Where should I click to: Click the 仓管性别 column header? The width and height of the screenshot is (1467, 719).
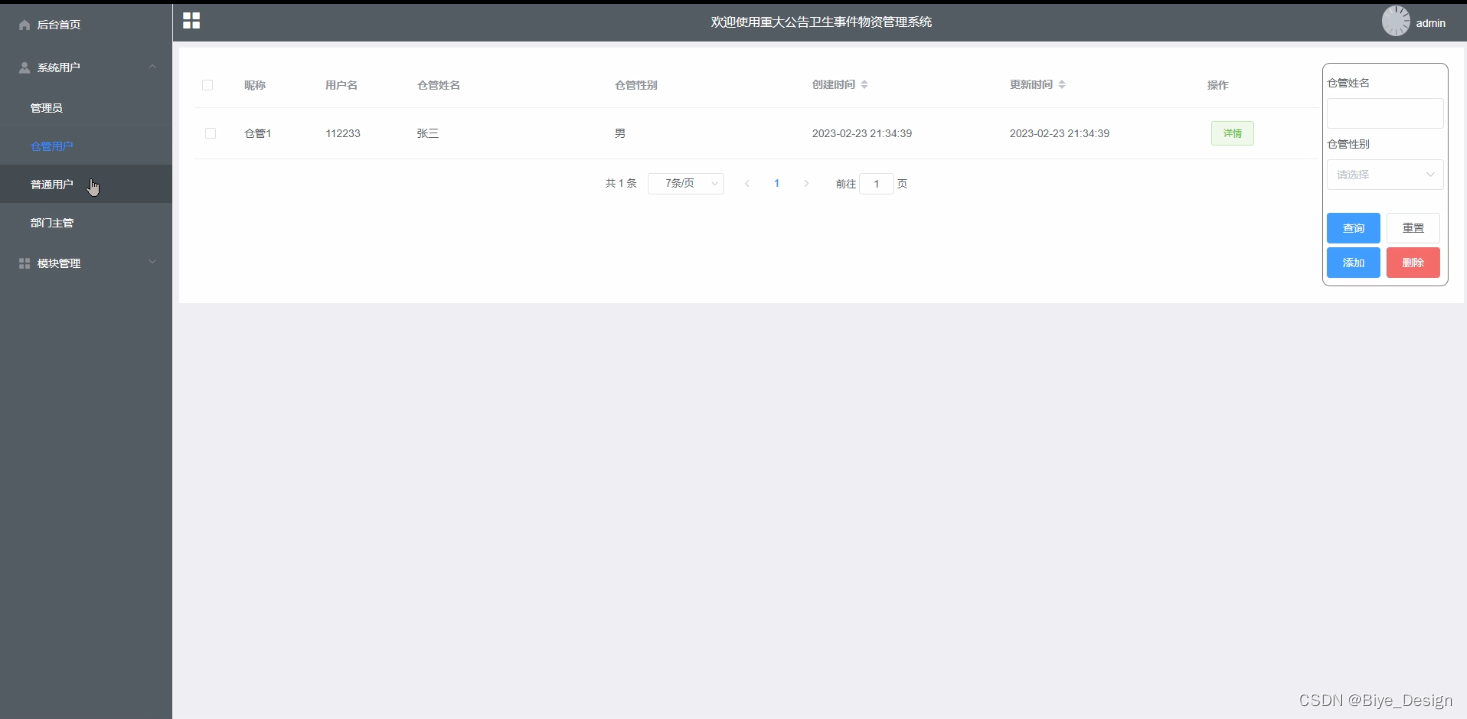click(636, 85)
